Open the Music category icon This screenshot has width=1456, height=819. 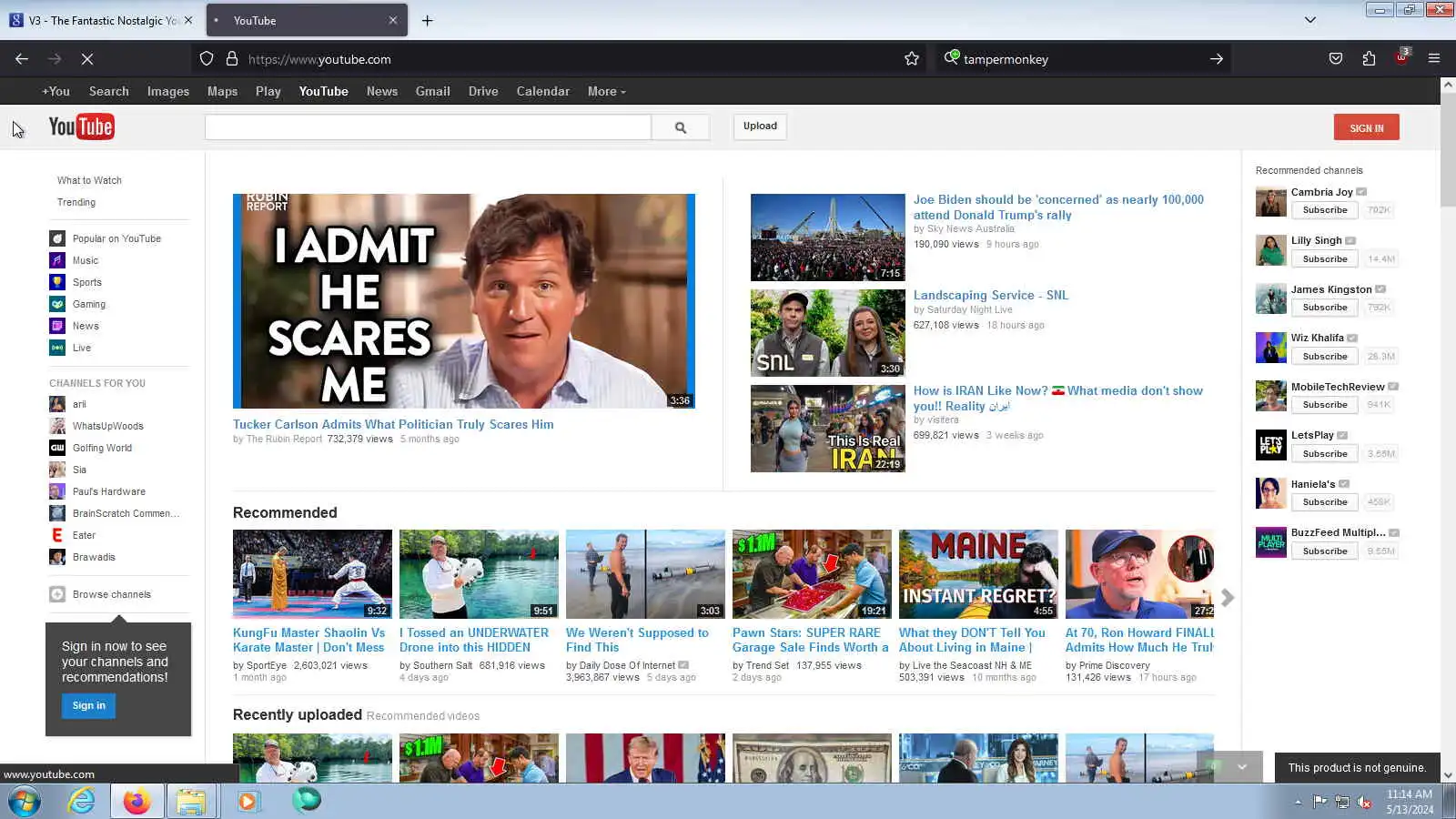click(57, 260)
